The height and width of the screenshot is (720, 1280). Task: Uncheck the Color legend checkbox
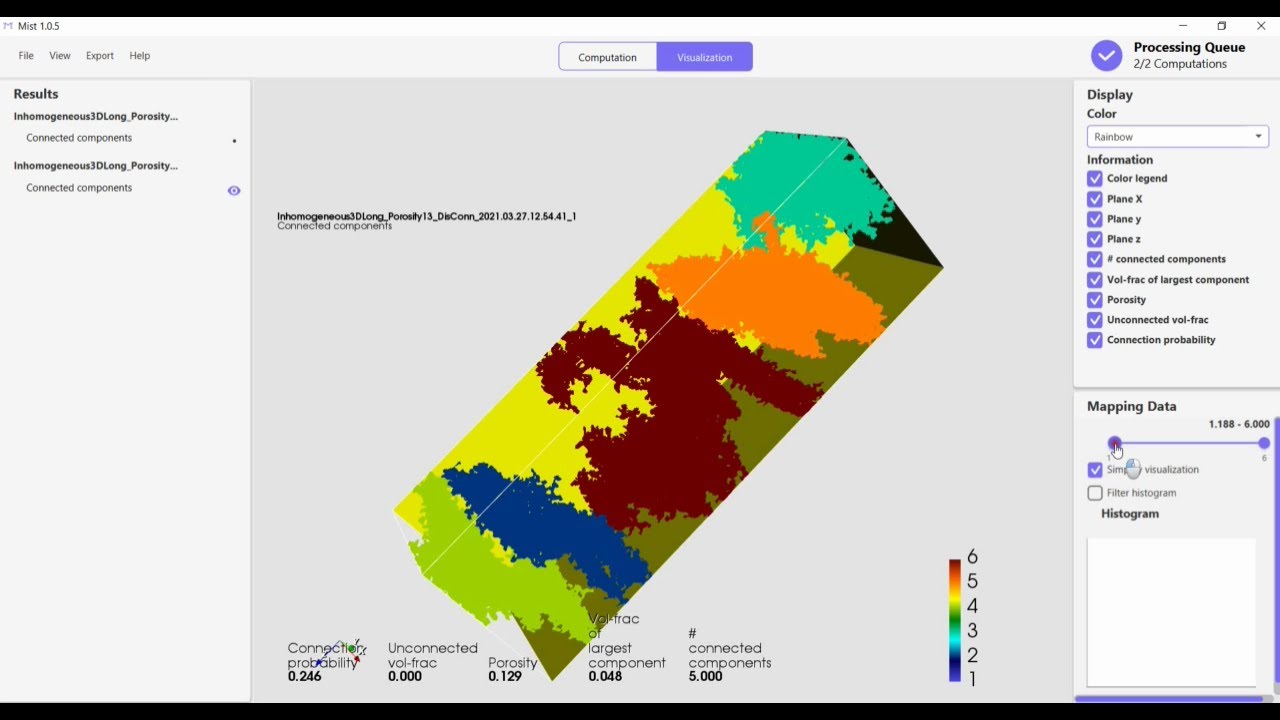tap(1095, 179)
